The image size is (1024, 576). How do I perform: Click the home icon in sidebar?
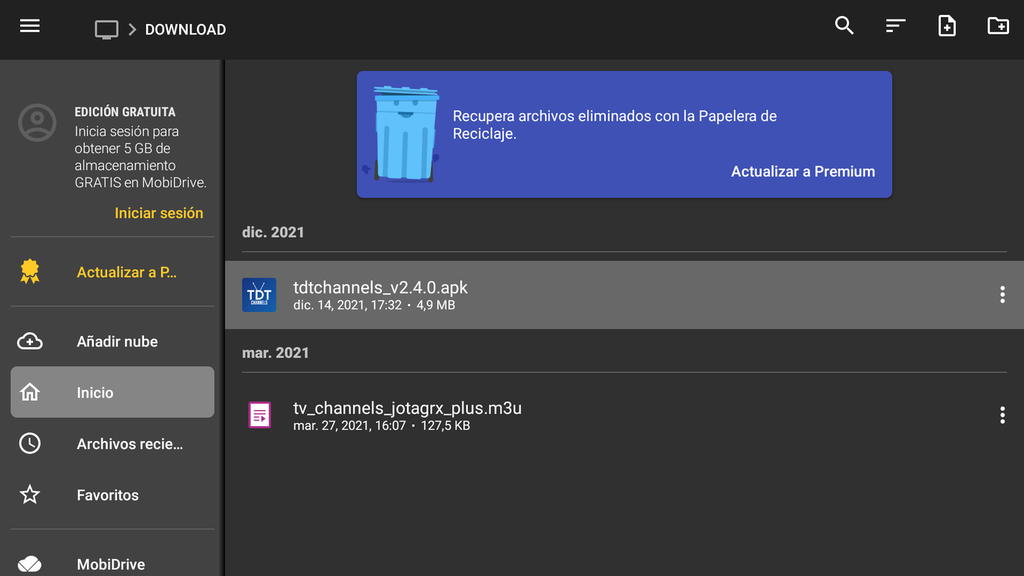coord(29,392)
